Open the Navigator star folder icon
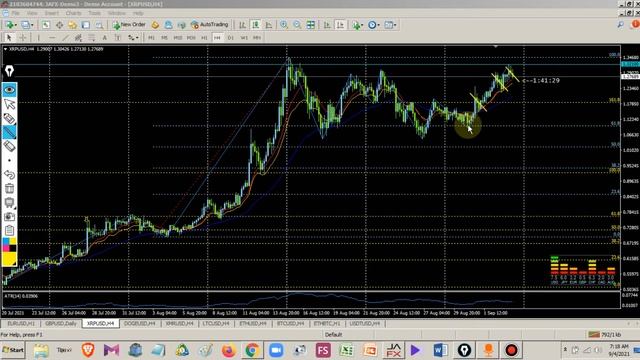 point(72,25)
